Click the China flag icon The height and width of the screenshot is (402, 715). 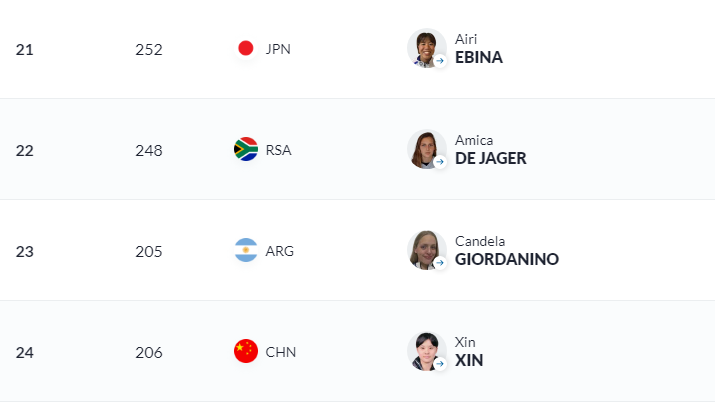point(246,351)
